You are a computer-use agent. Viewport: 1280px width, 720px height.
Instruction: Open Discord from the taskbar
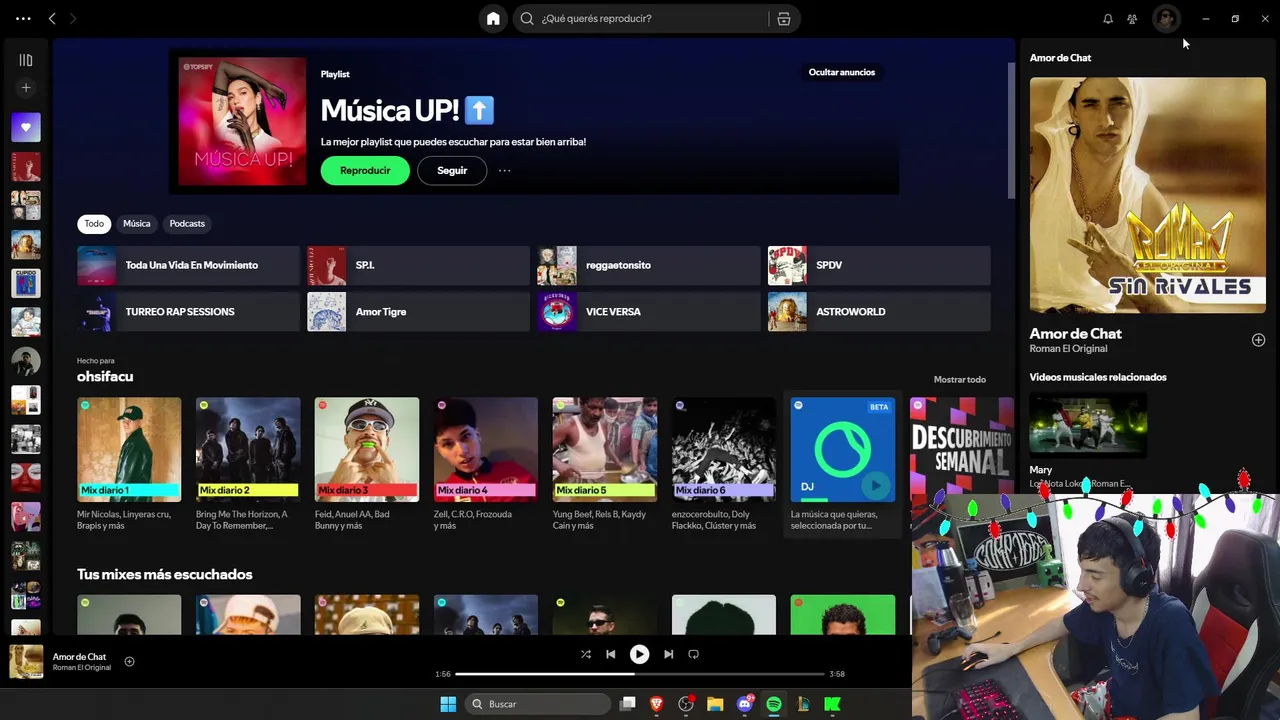(744, 704)
